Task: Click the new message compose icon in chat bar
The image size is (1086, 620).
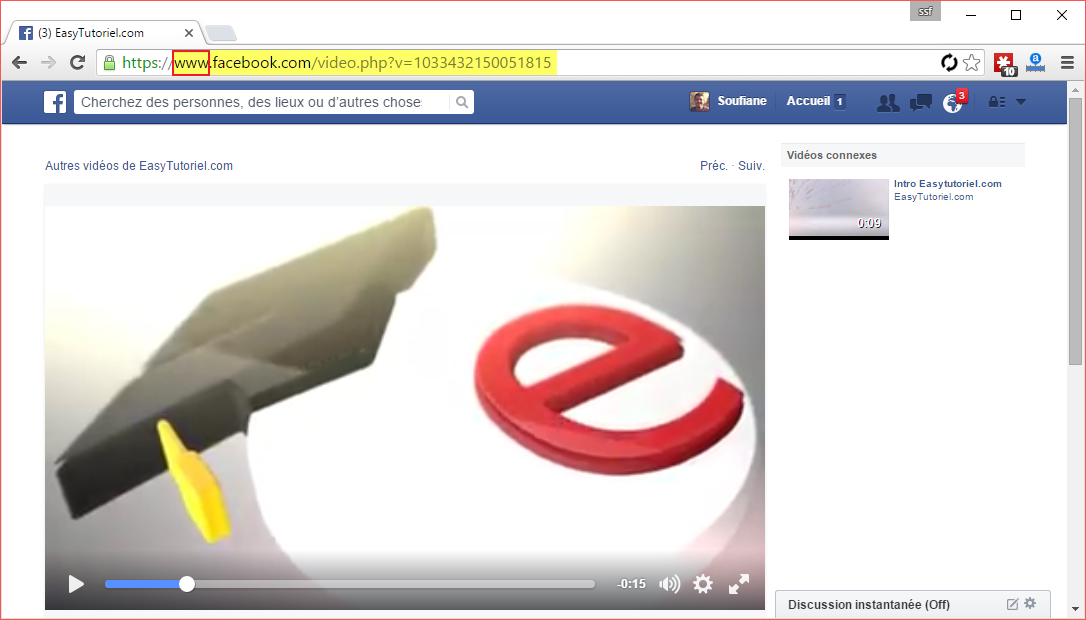Action: coord(1013,604)
